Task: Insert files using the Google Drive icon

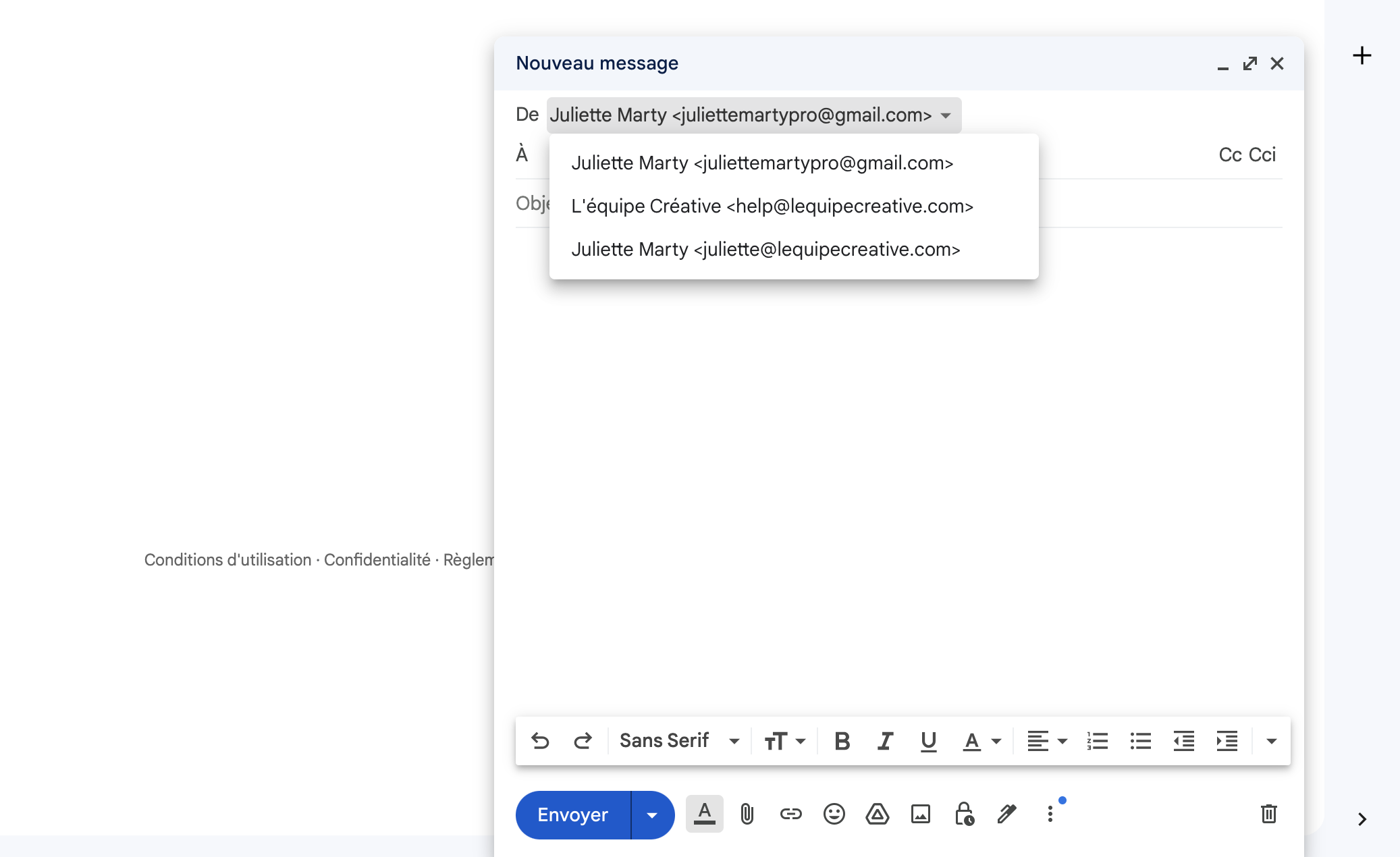Action: pyautogui.click(x=877, y=814)
